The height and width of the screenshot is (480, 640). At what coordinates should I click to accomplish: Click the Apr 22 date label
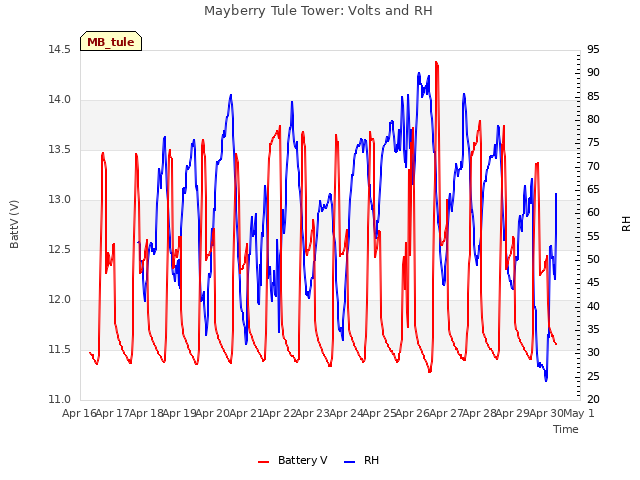tap(279, 414)
